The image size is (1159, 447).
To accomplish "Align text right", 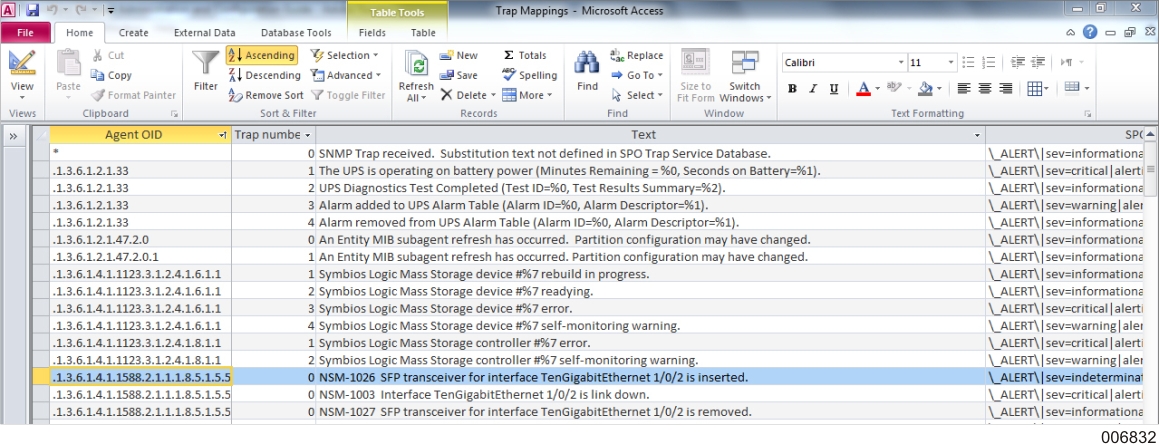I will 1005,89.
